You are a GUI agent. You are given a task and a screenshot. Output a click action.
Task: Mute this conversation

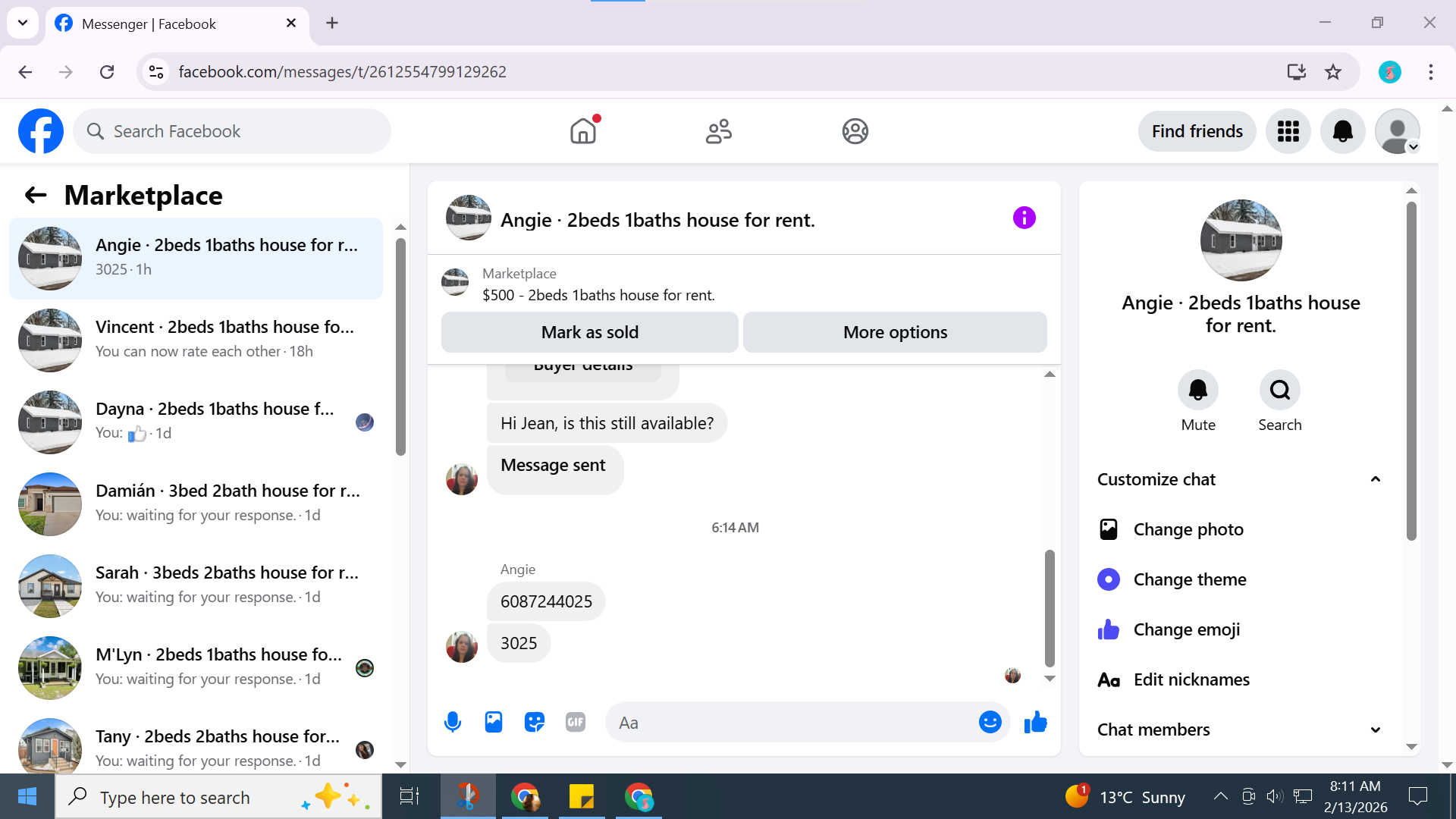tap(1197, 391)
